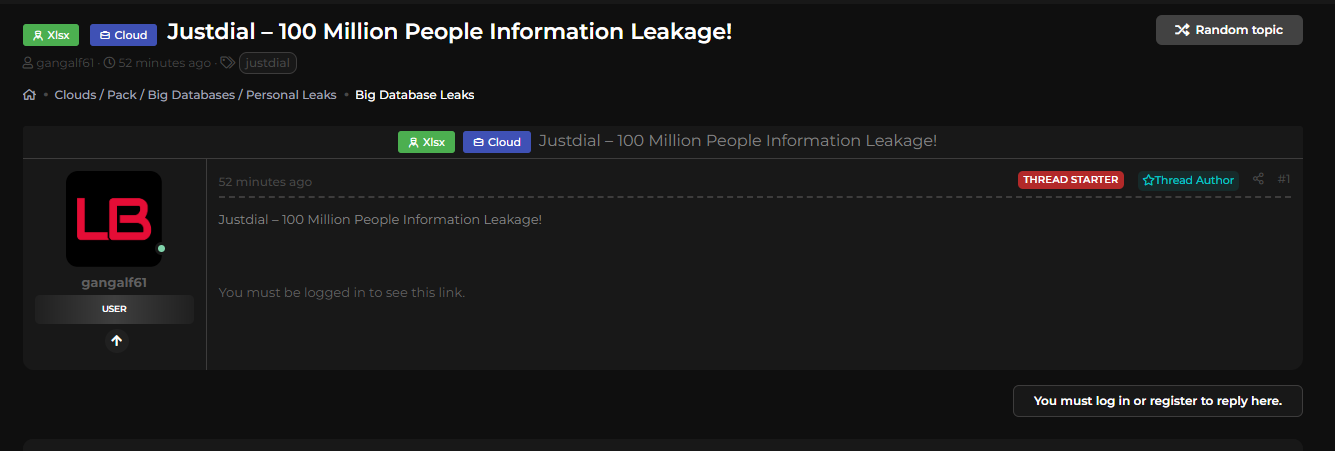
Task: Select the justdial topic tag
Action: click(268, 63)
